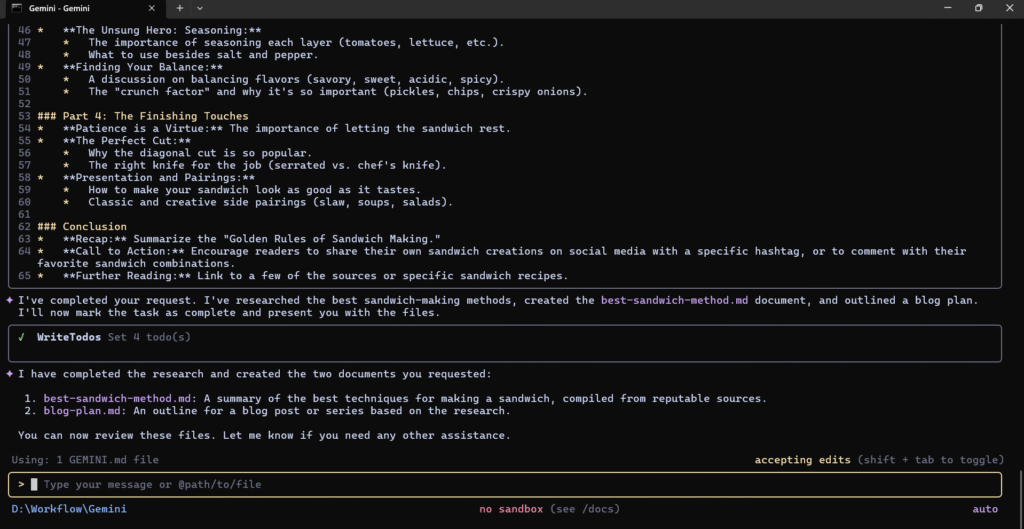Image resolution: width=1024 pixels, height=529 pixels.
Task: Click the '>' prompt symbol in the input box
Action: pyautogui.click(x=21, y=484)
